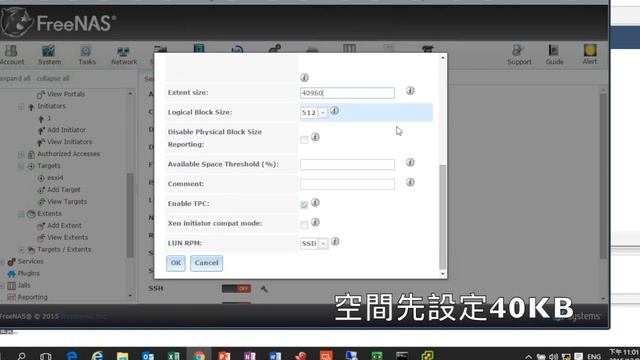Open File Explorer from the taskbar
Screen dimensions: 640x360
click(122, 356)
